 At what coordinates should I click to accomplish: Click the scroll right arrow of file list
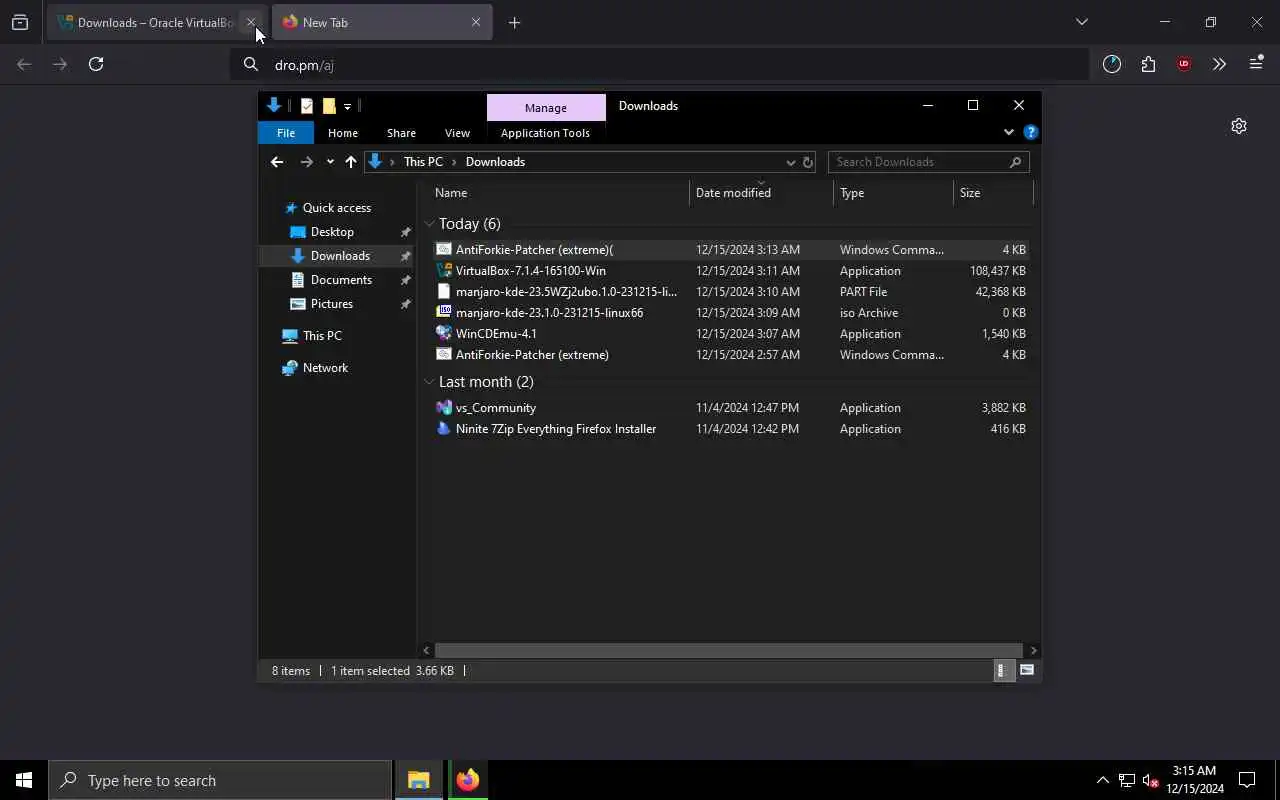[1033, 650]
